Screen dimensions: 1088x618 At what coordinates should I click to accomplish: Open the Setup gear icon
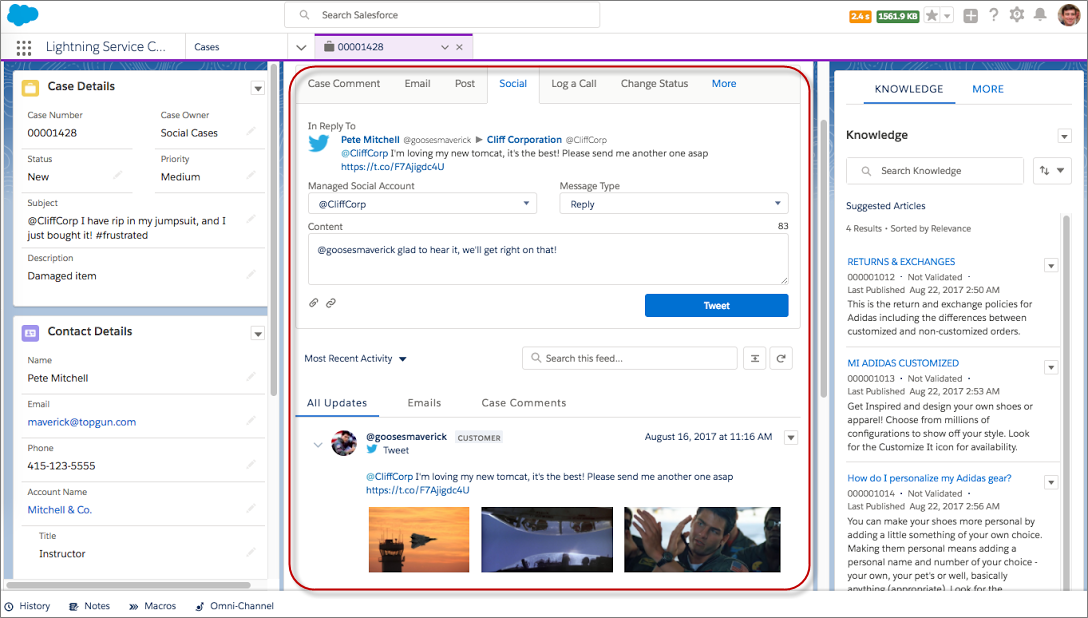pyautogui.click(x=1017, y=15)
